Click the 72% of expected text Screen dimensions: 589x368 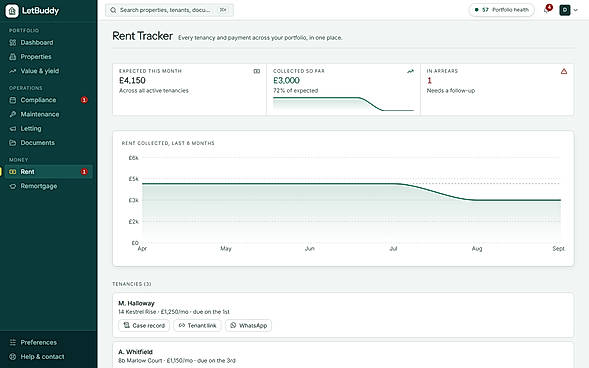296,90
